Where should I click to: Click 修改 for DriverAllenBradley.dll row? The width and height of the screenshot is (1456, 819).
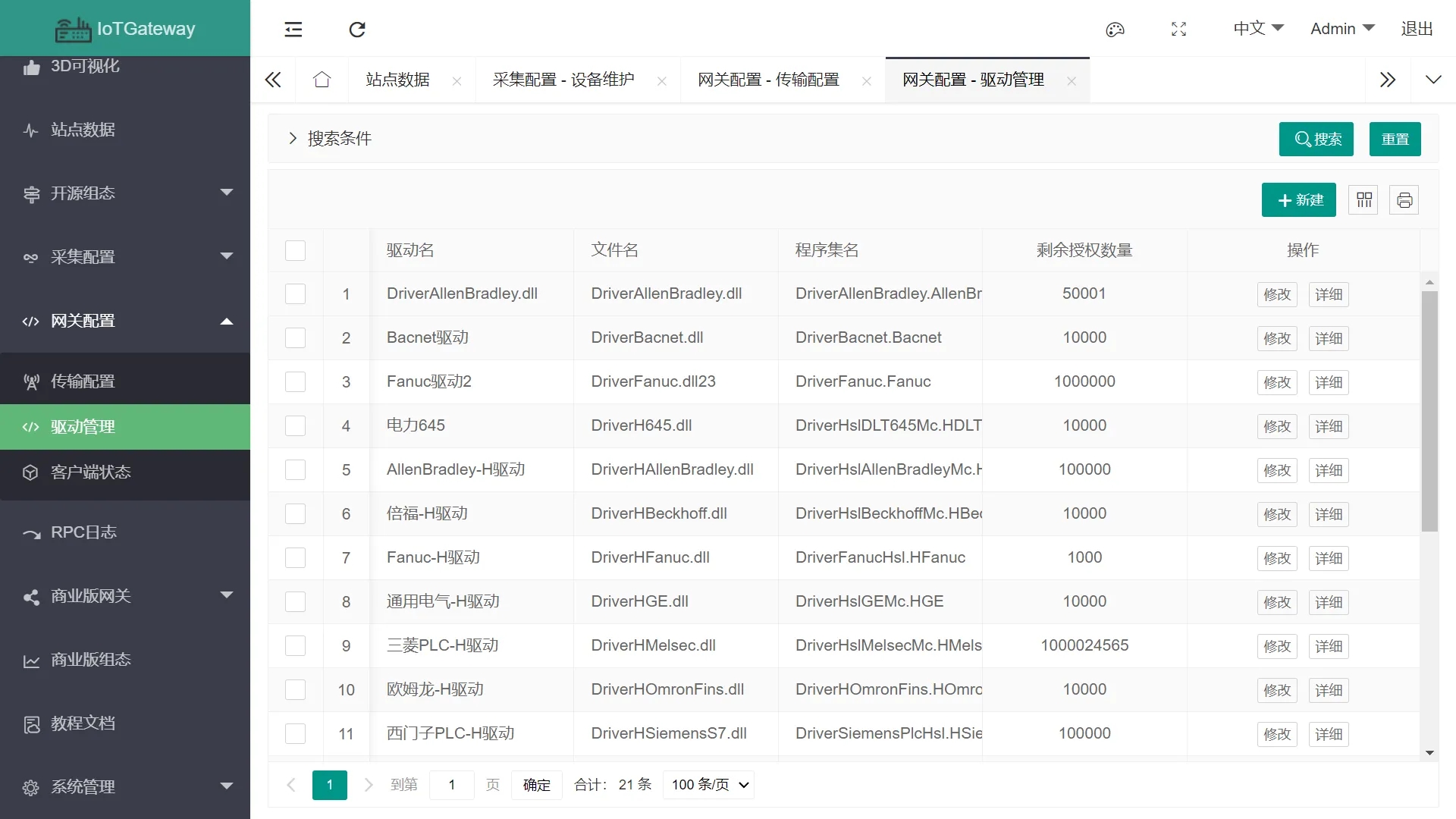[x=1276, y=294]
